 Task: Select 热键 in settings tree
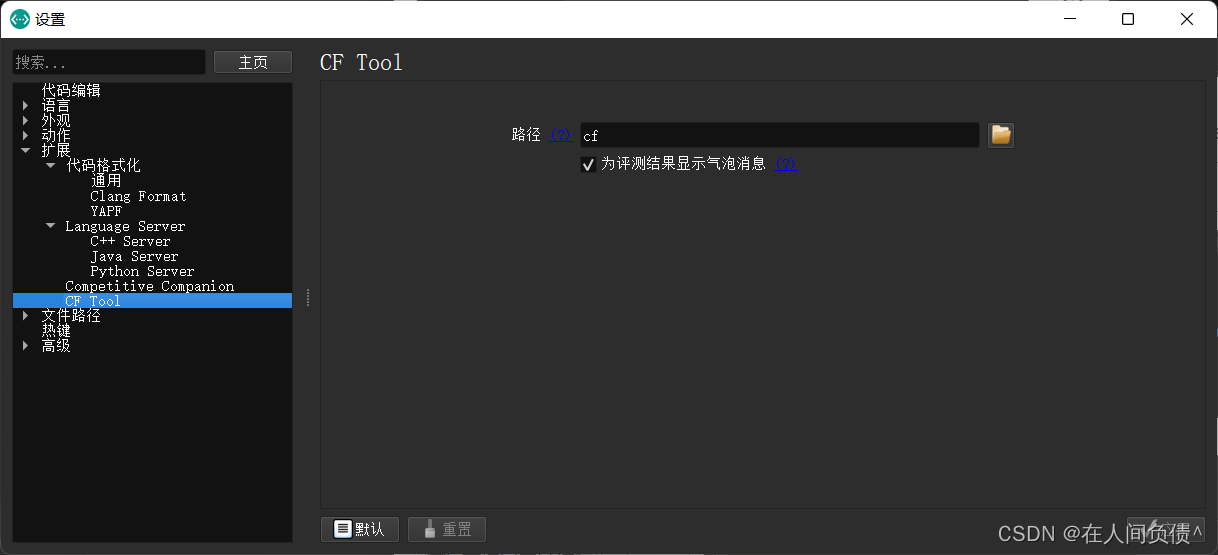pyautogui.click(x=56, y=331)
